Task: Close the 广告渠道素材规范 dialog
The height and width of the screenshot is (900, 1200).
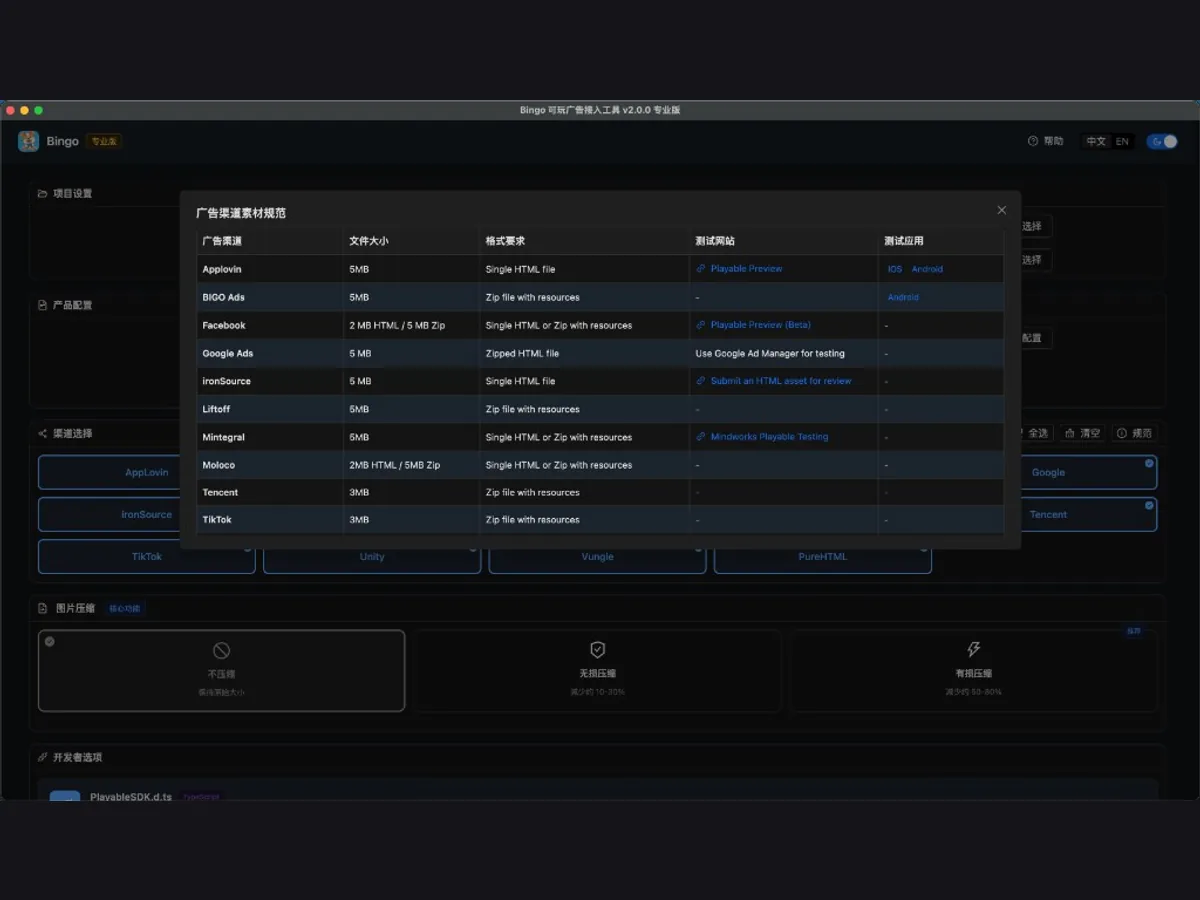Action: pos(1001,210)
